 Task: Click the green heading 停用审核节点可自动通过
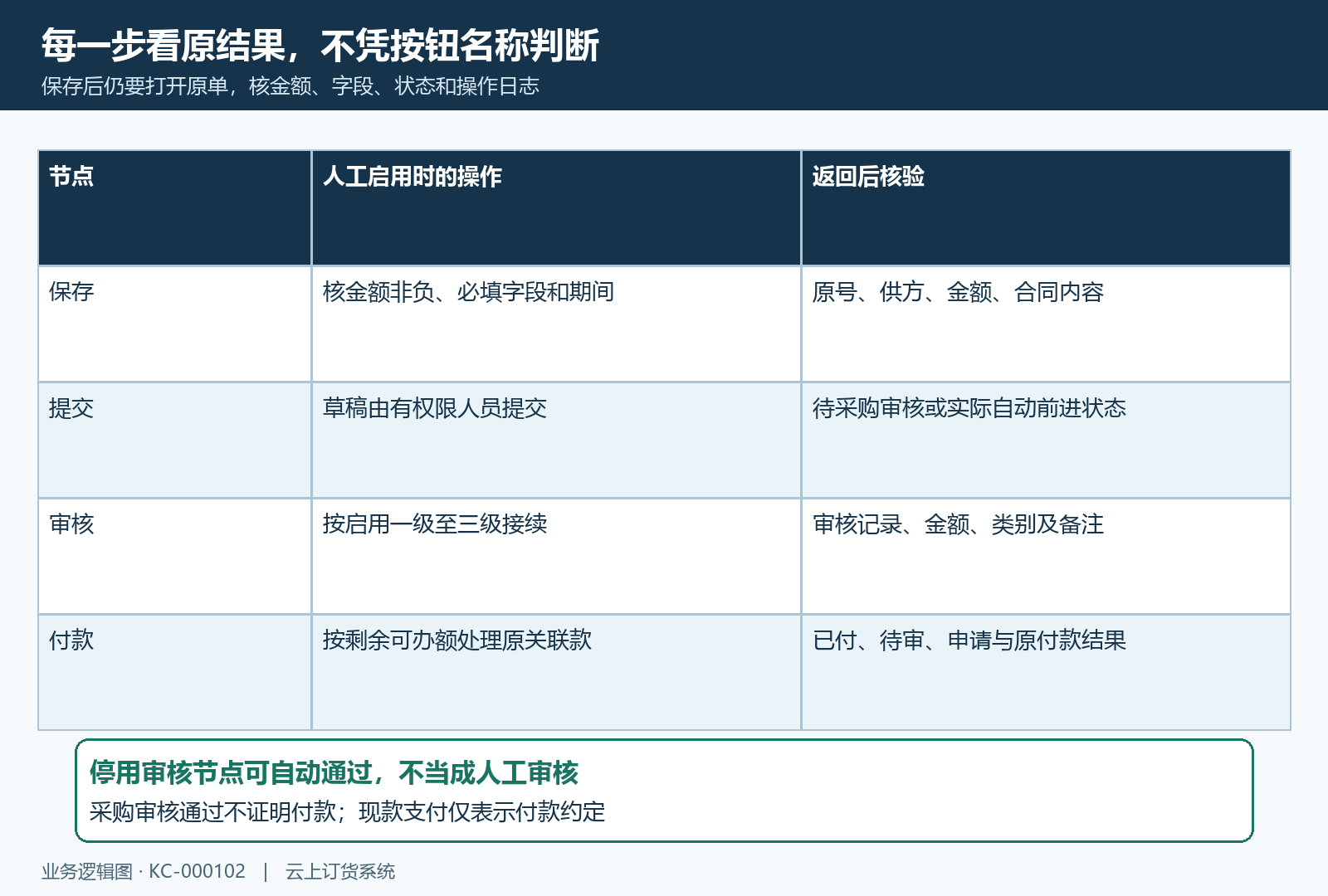(x=334, y=773)
